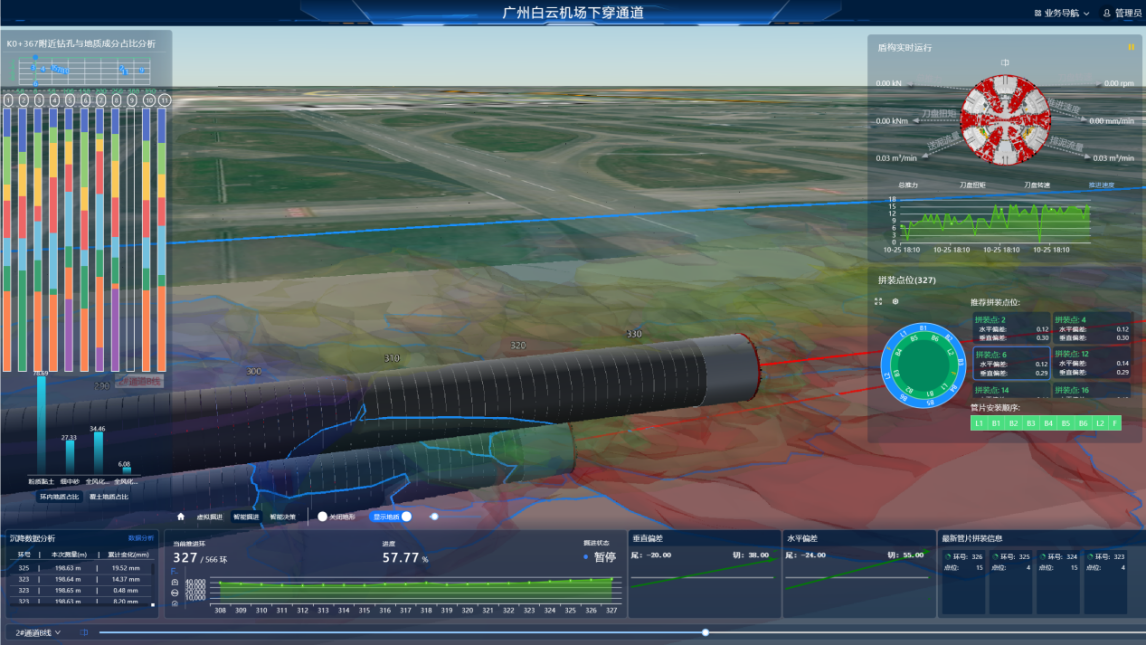1146x645 pixels.
Task: Click the home icon in the center toolbar
Action: coord(181,517)
